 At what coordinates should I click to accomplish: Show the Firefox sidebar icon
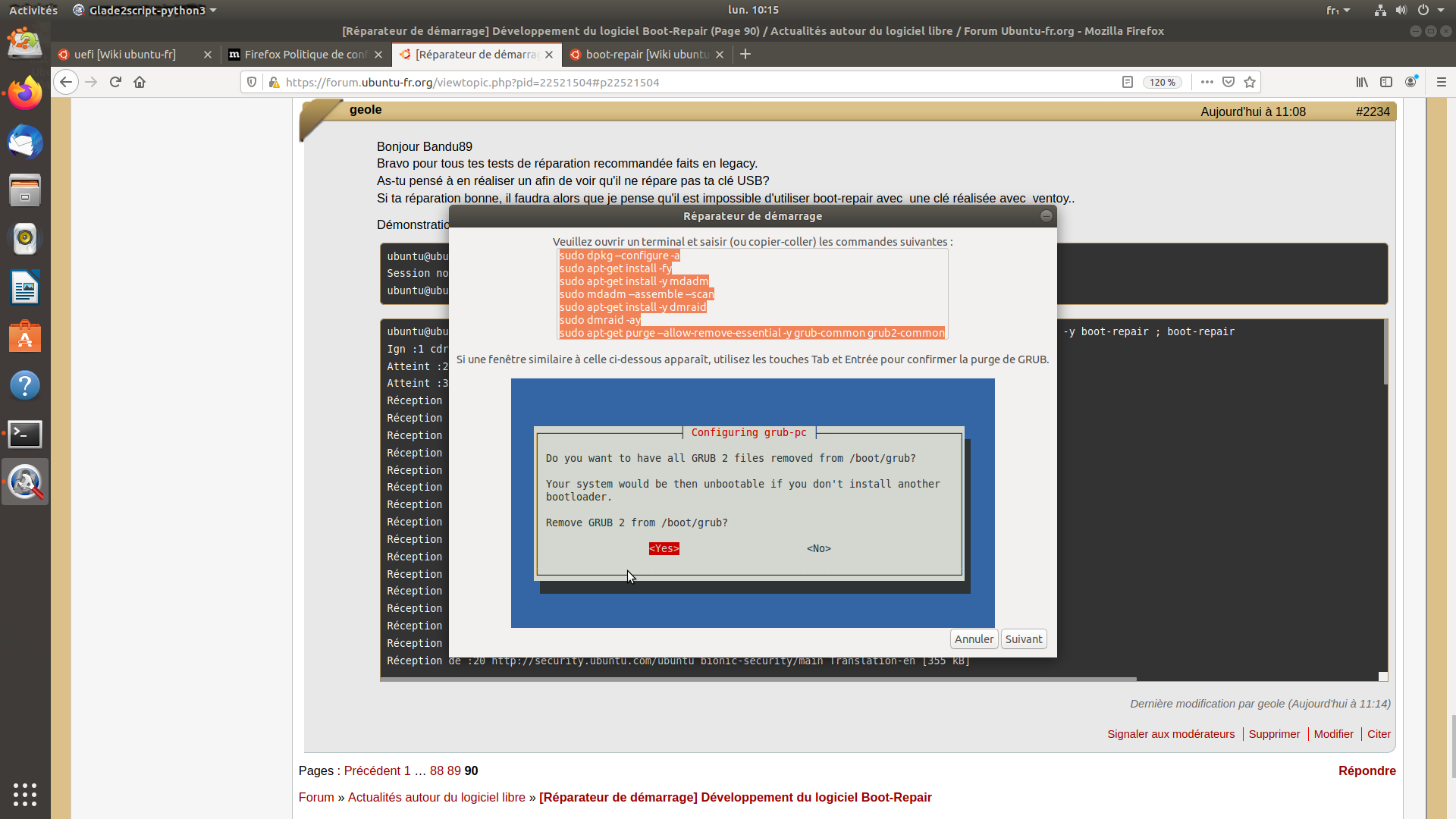[1386, 82]
